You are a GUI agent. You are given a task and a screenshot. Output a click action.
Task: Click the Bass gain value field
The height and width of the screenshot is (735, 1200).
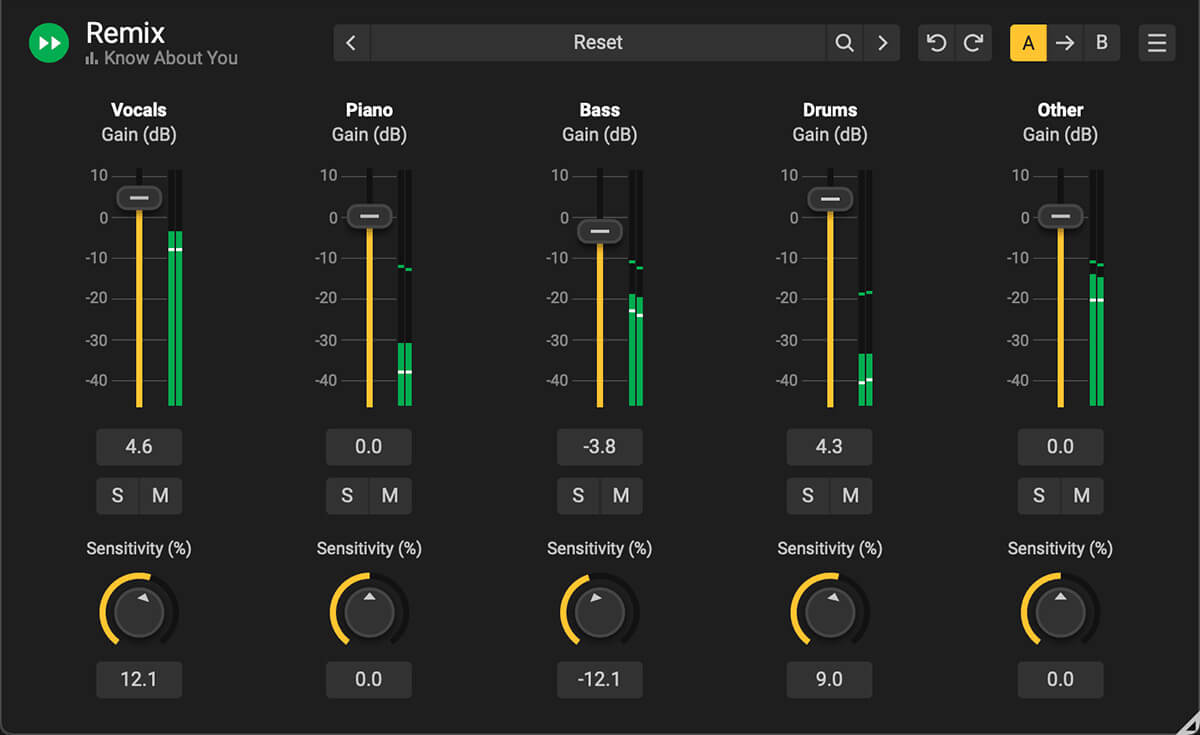(x=599, y=447)
